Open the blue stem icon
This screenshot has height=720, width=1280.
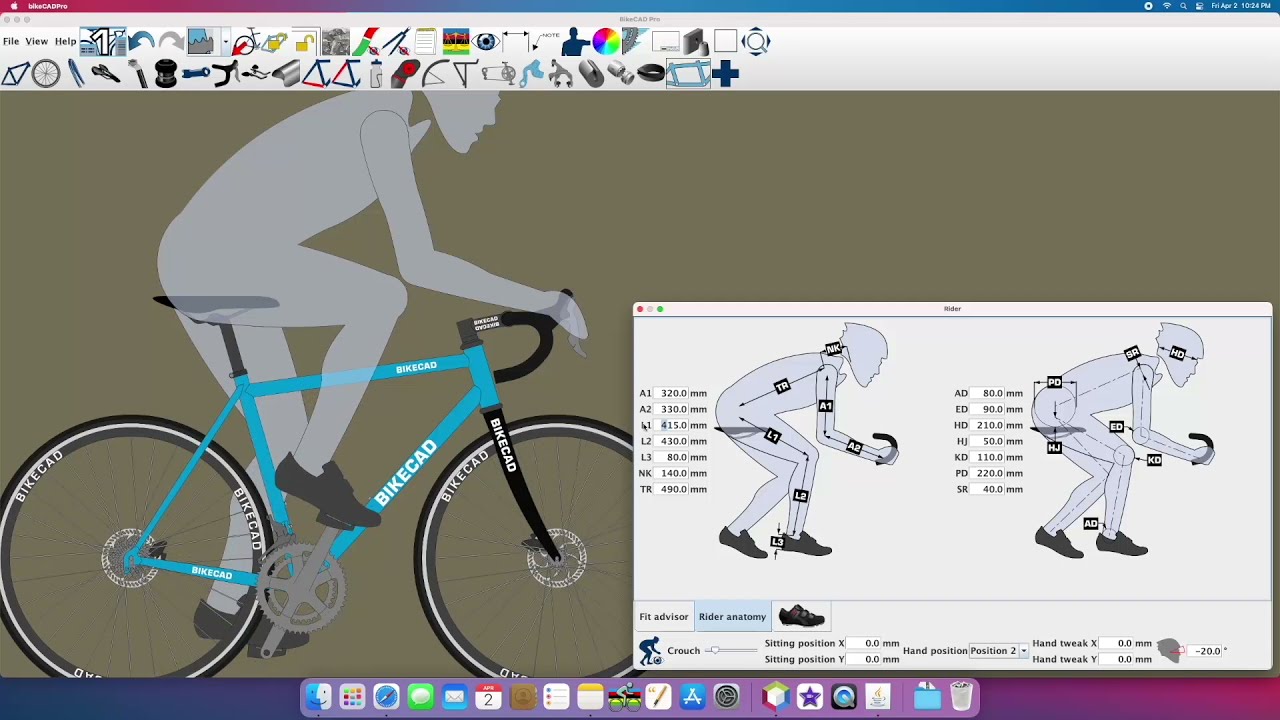[196, 74]
